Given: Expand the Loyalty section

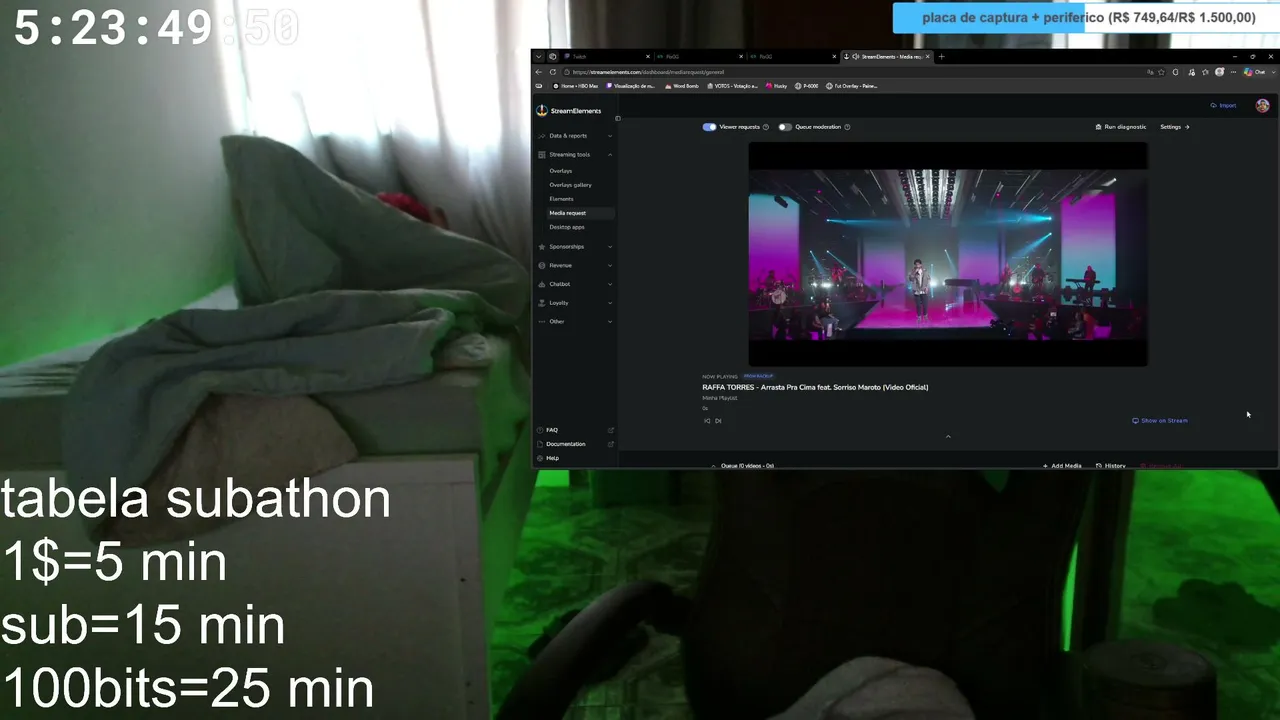Looking at the screenshot, I should coord(575,303).
